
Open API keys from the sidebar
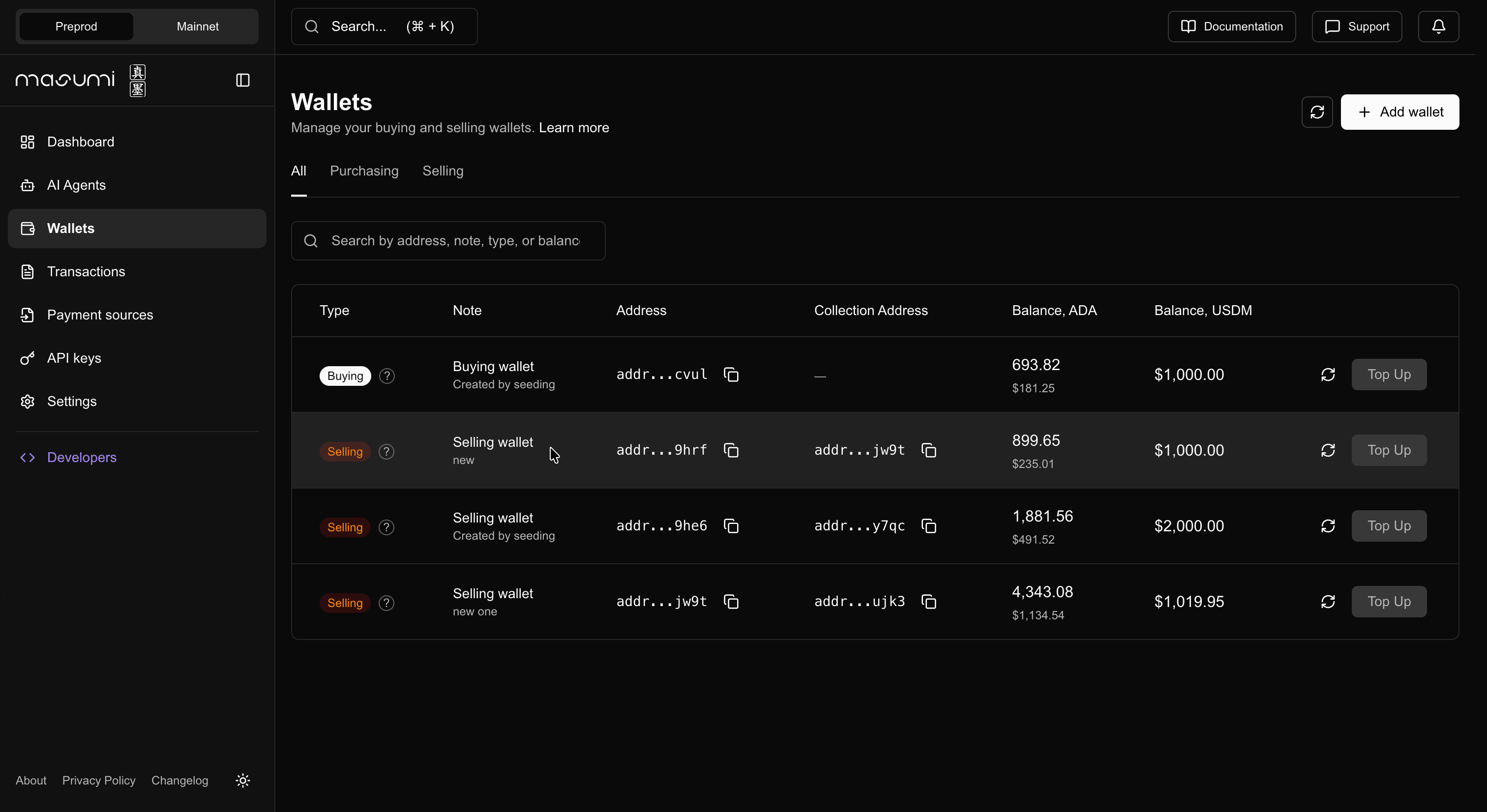[x=74, y=358]
